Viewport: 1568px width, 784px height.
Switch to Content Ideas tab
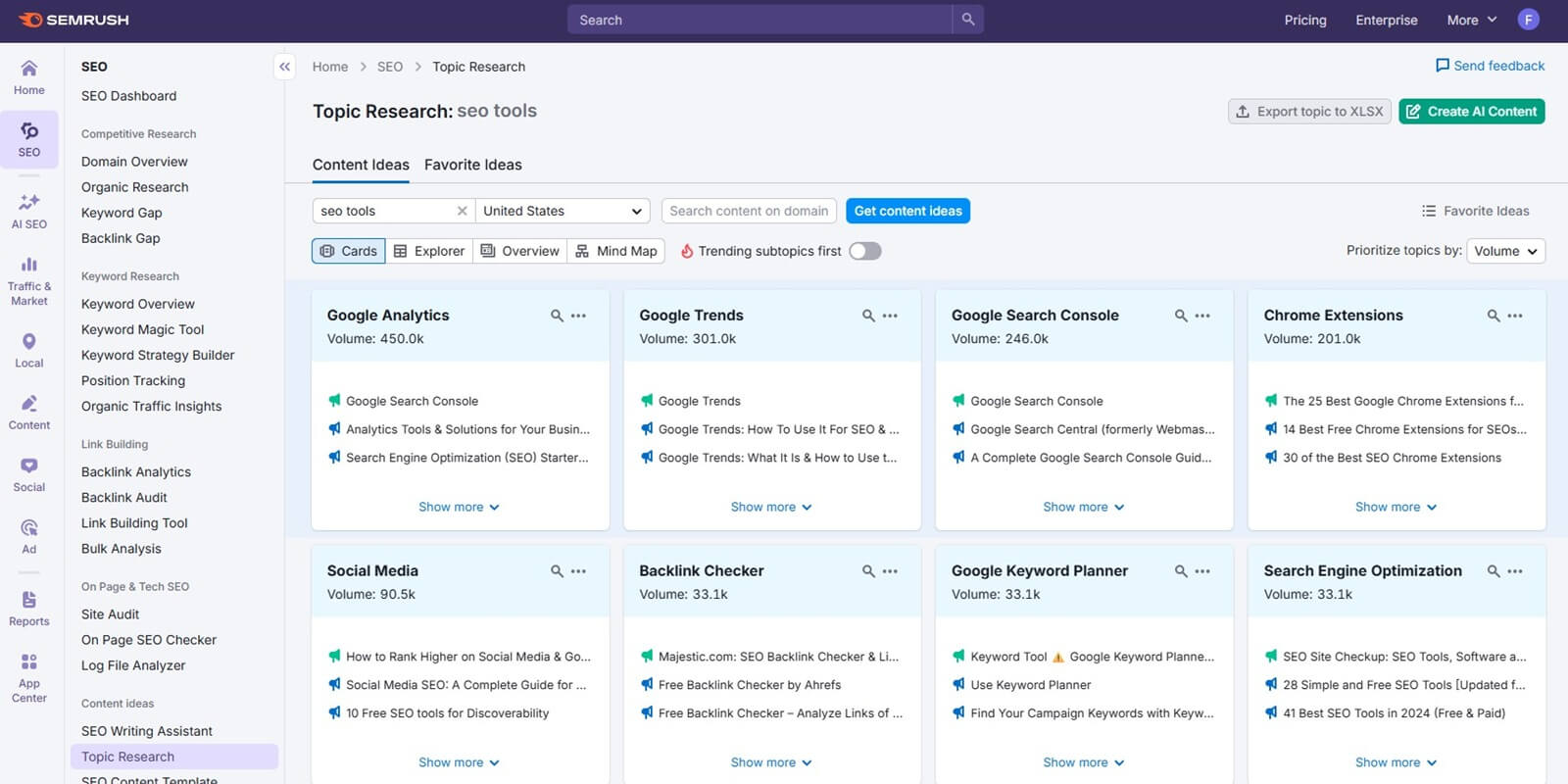tap(361, 165)
